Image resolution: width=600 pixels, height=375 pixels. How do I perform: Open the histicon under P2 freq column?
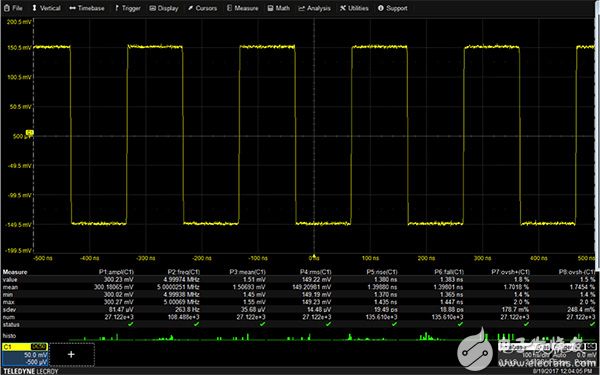pyautogui.click(x=168, y=337)
